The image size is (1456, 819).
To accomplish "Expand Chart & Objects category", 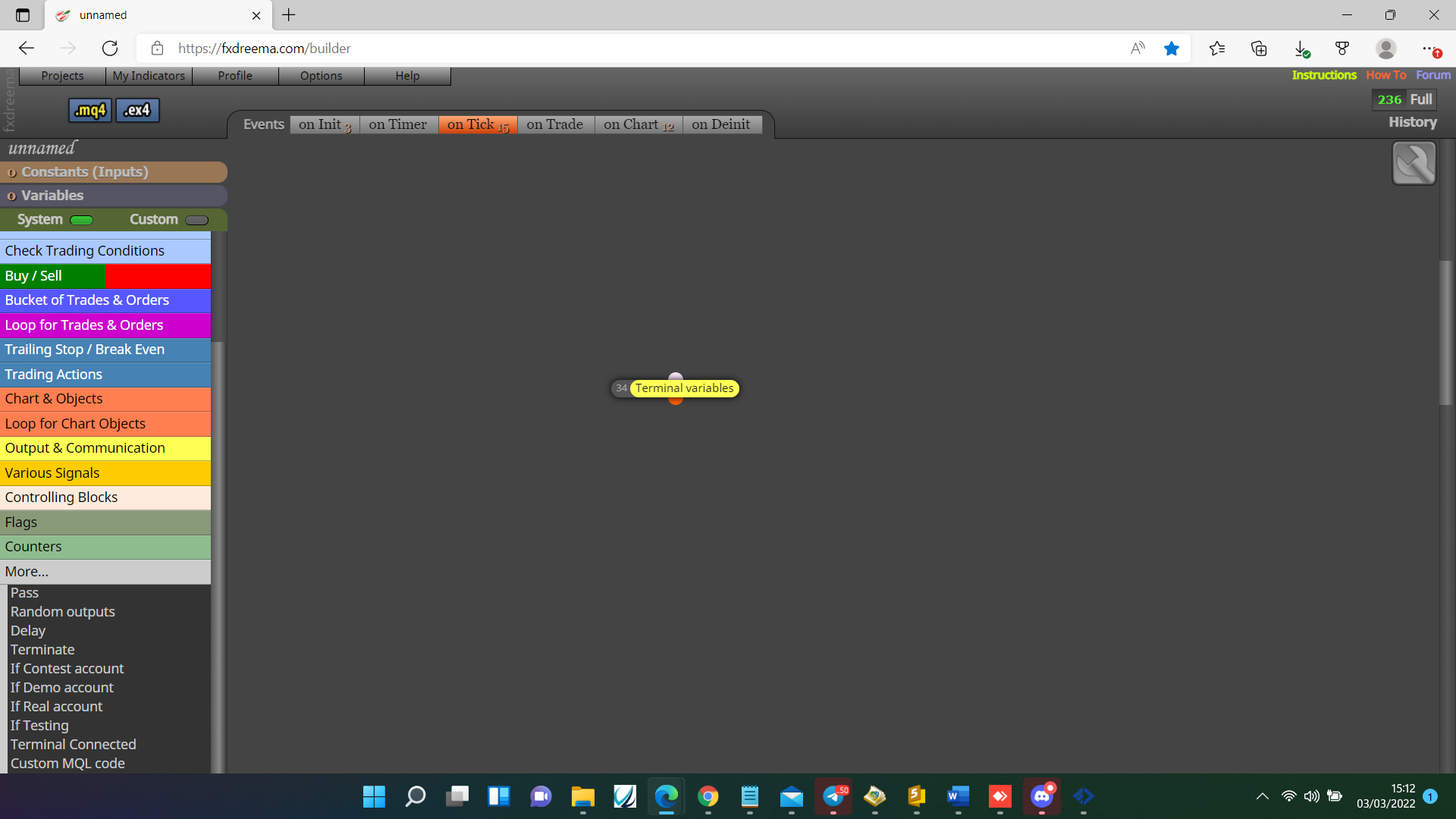I will (105, 399).
